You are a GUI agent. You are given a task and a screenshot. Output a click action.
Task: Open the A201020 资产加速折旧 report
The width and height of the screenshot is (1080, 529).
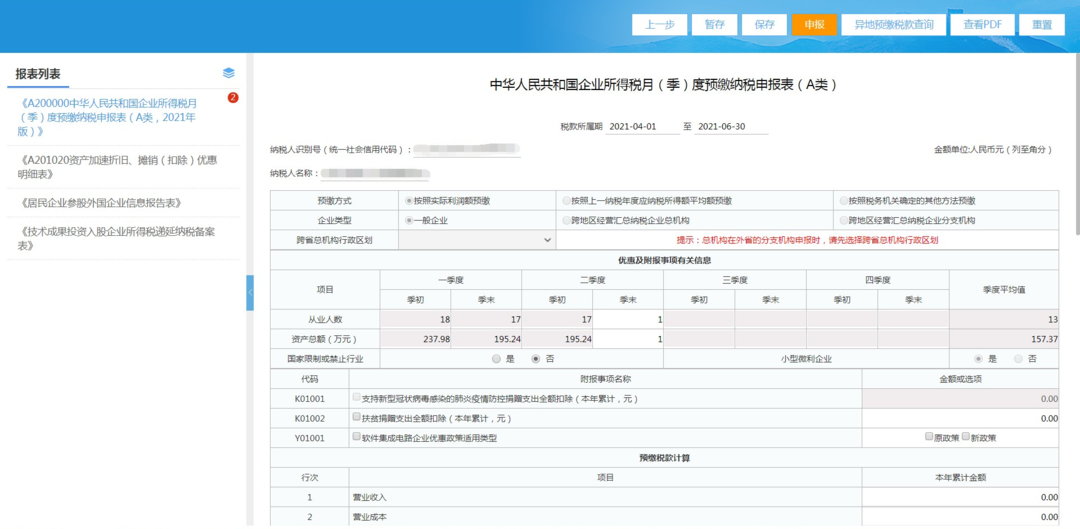(x=117, y=167)
